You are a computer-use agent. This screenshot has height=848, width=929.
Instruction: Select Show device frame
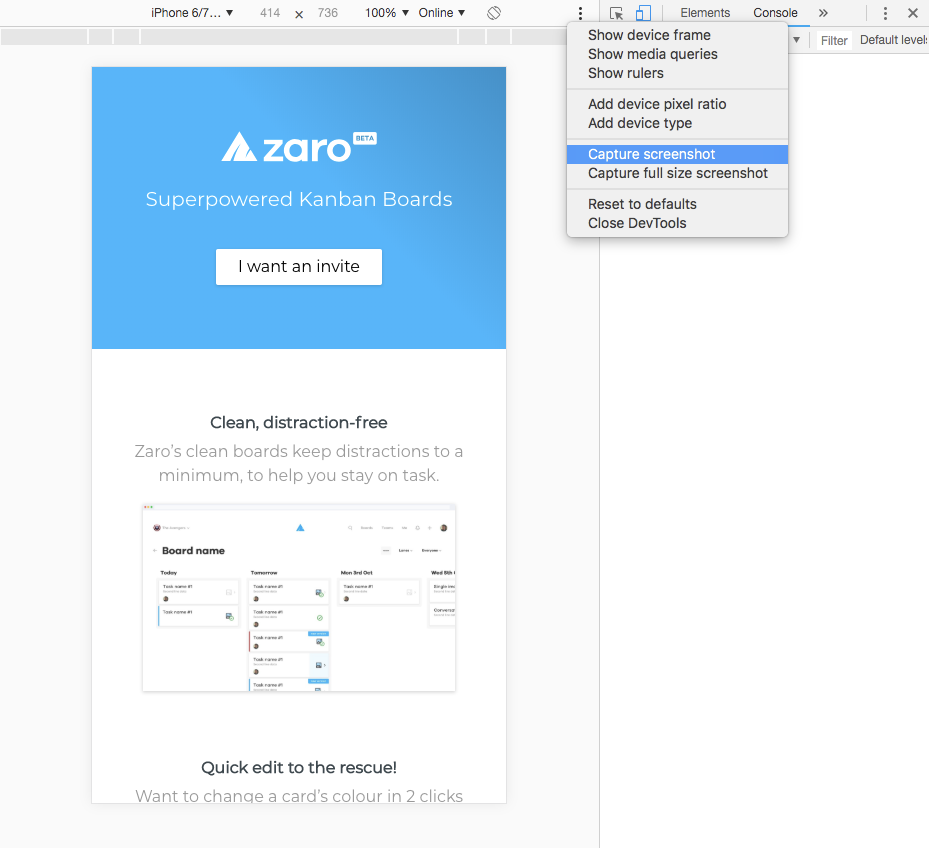(x=677, y=35)
